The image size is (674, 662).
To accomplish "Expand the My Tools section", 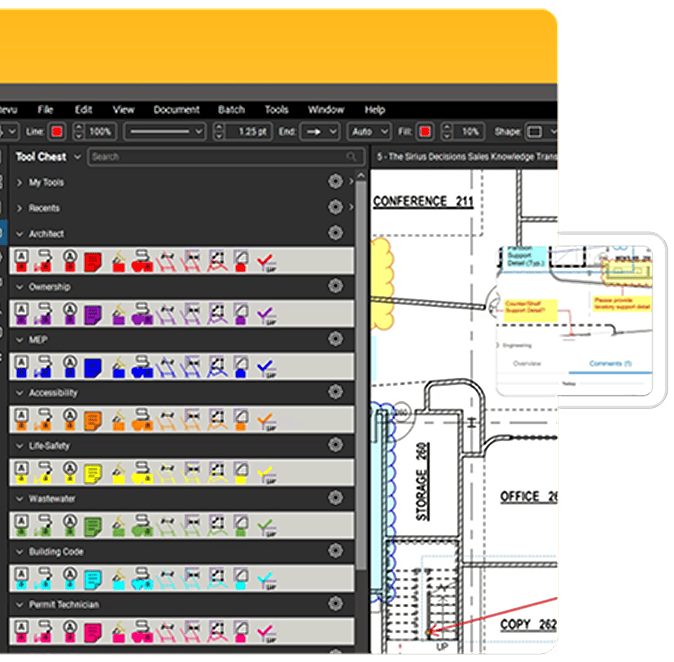I will coord(19,183).
